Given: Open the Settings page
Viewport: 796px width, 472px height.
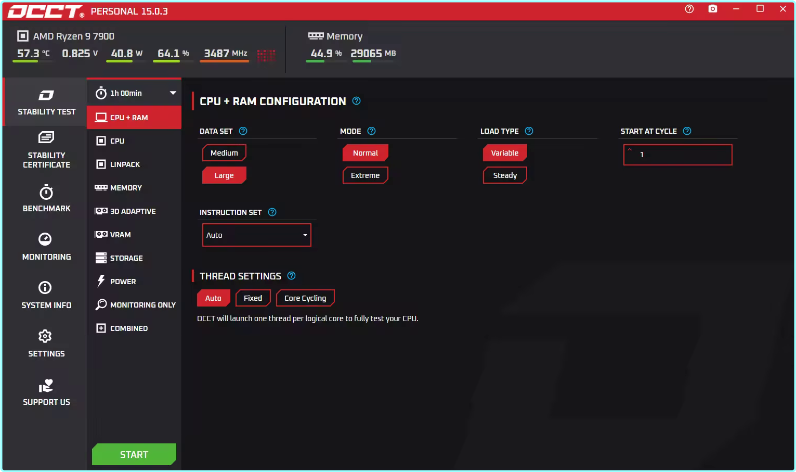Looking at the screenshot, I should [x=46, y=343].
